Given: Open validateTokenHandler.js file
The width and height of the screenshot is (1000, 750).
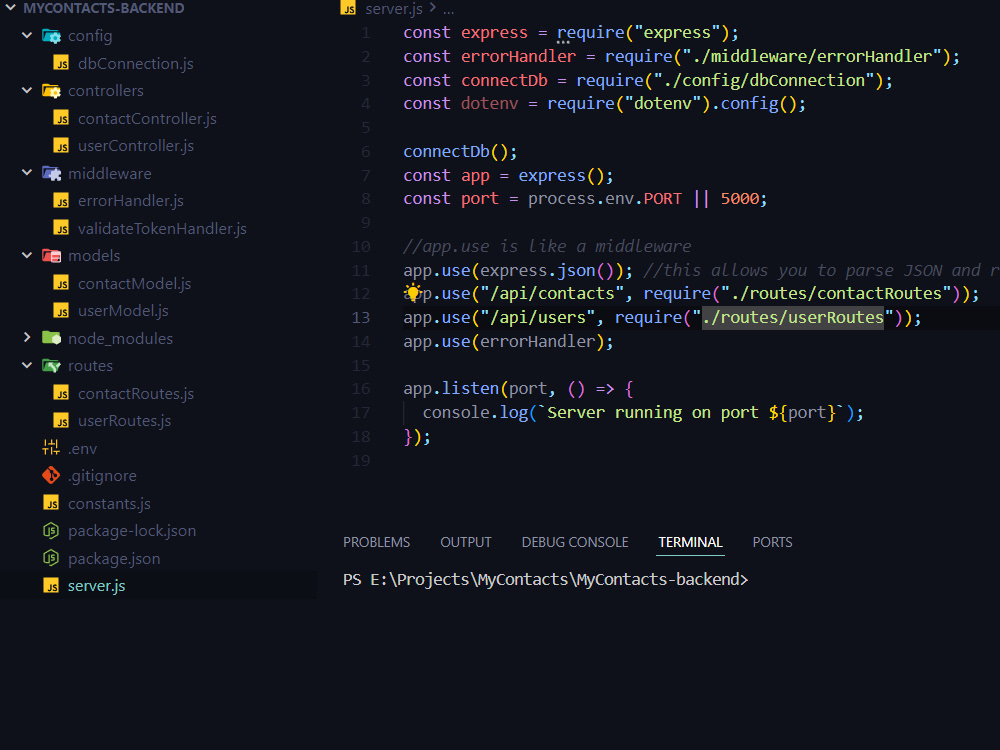Looking at the screenshot, I should click(x=162, y=228).
